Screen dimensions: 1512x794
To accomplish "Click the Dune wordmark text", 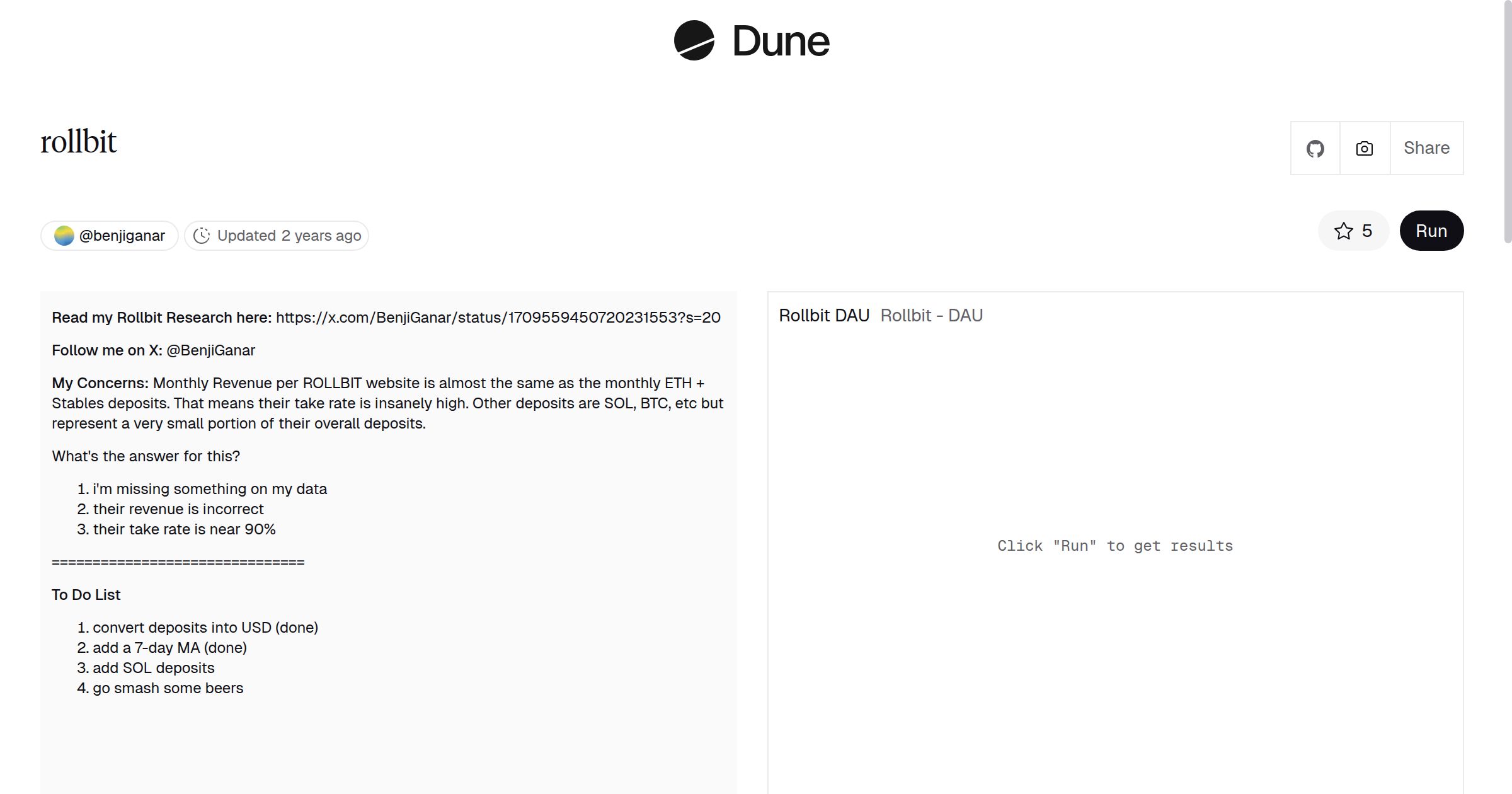I will click(781, 42).
